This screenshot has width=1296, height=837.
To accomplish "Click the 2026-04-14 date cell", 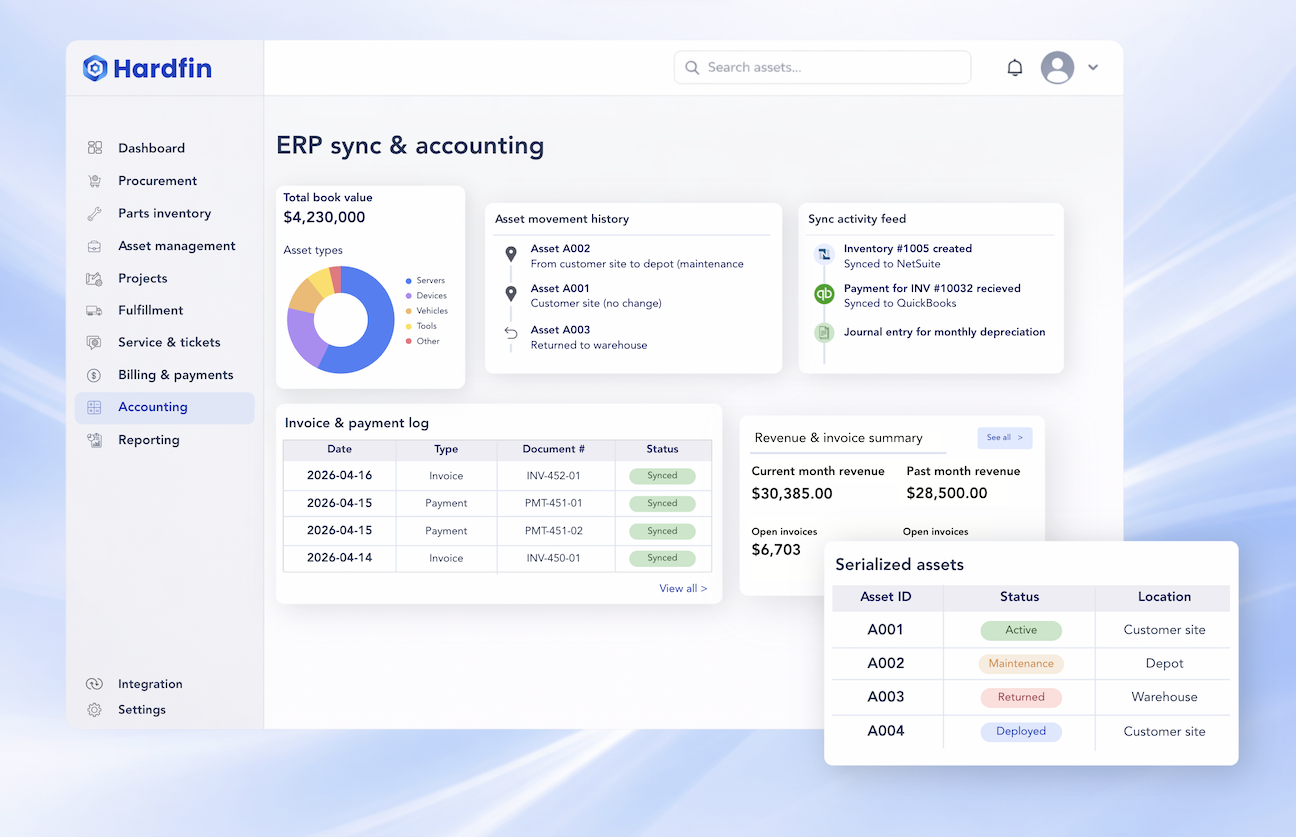I will tap(339, 558).
